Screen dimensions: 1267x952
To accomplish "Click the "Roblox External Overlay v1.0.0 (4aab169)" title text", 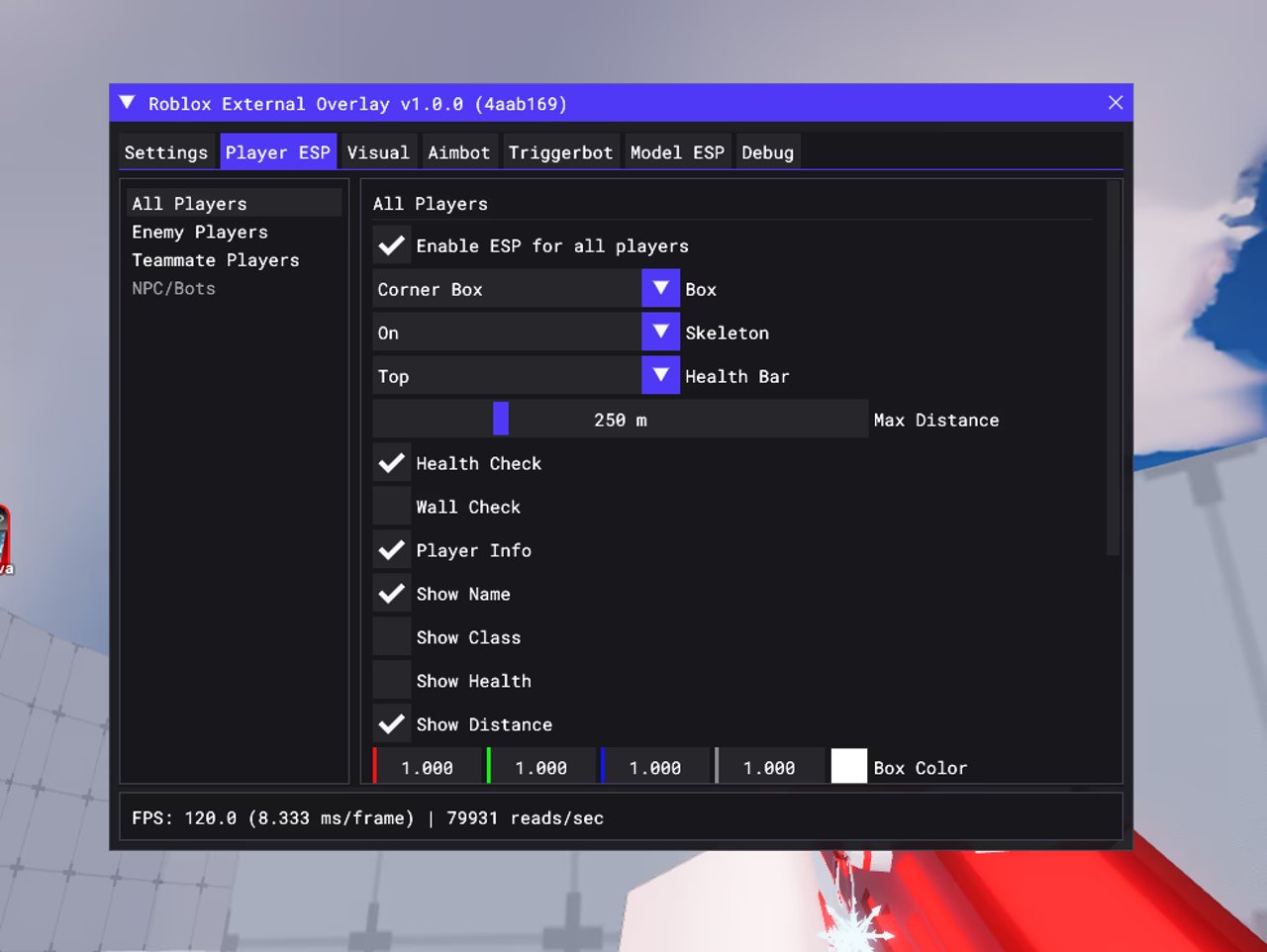I will pos(357,104).
